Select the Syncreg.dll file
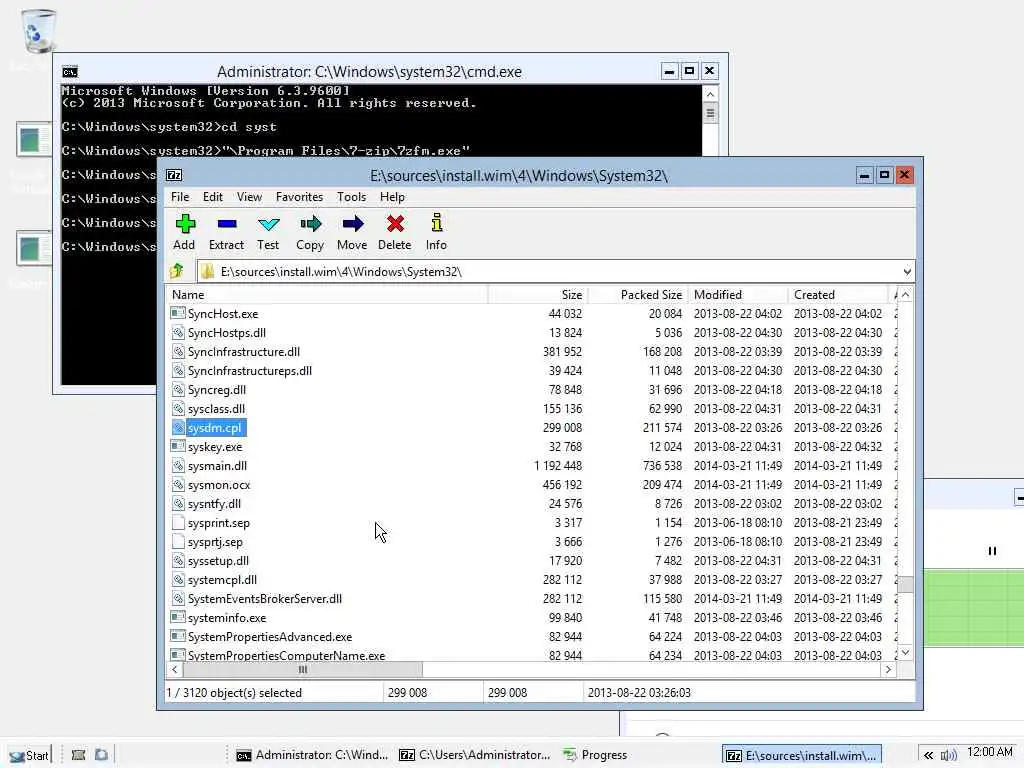The height and width of the screenshot is (768, 1024). click(x=217, y=390)
